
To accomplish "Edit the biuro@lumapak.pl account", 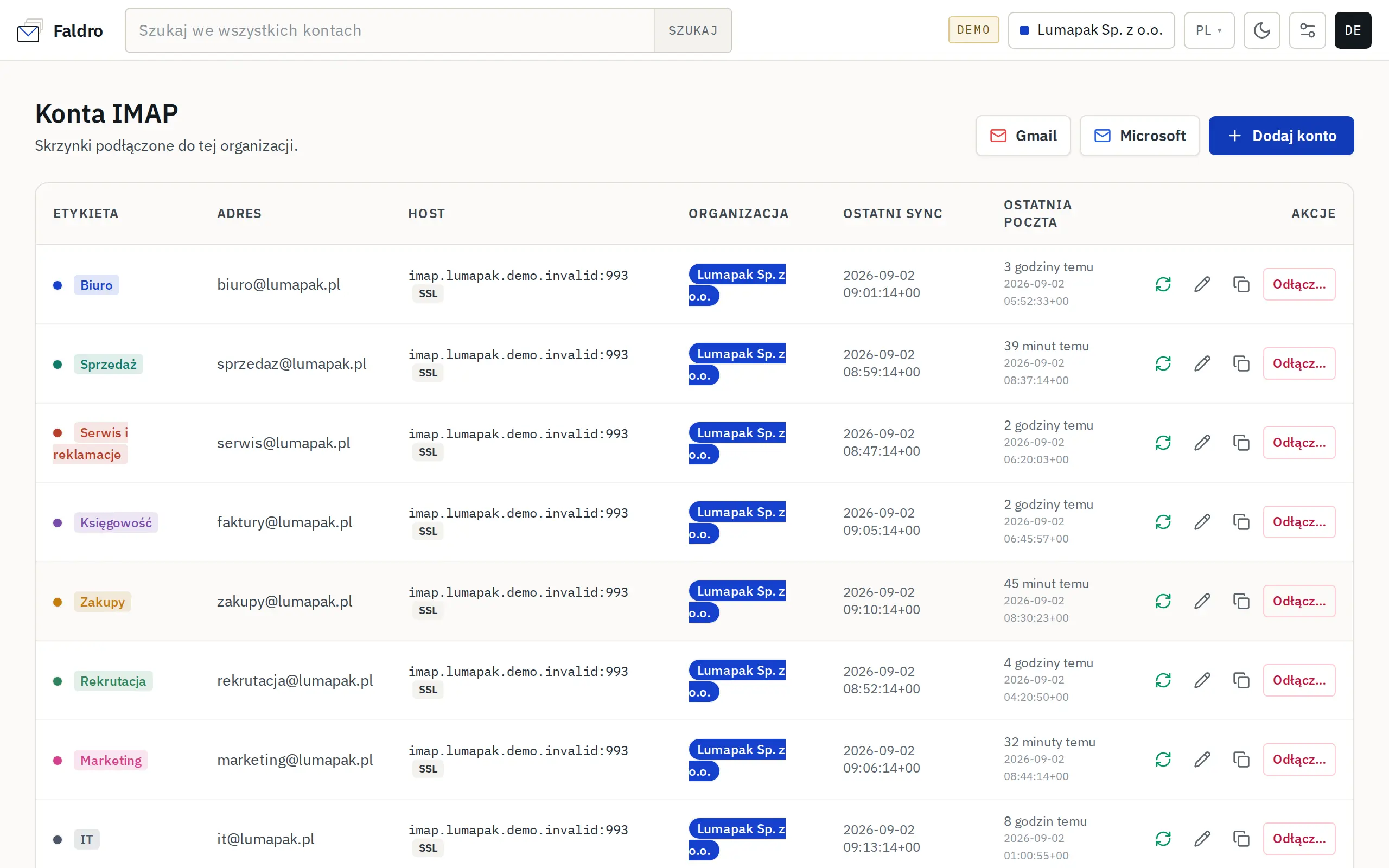I will click(1202, 284).
